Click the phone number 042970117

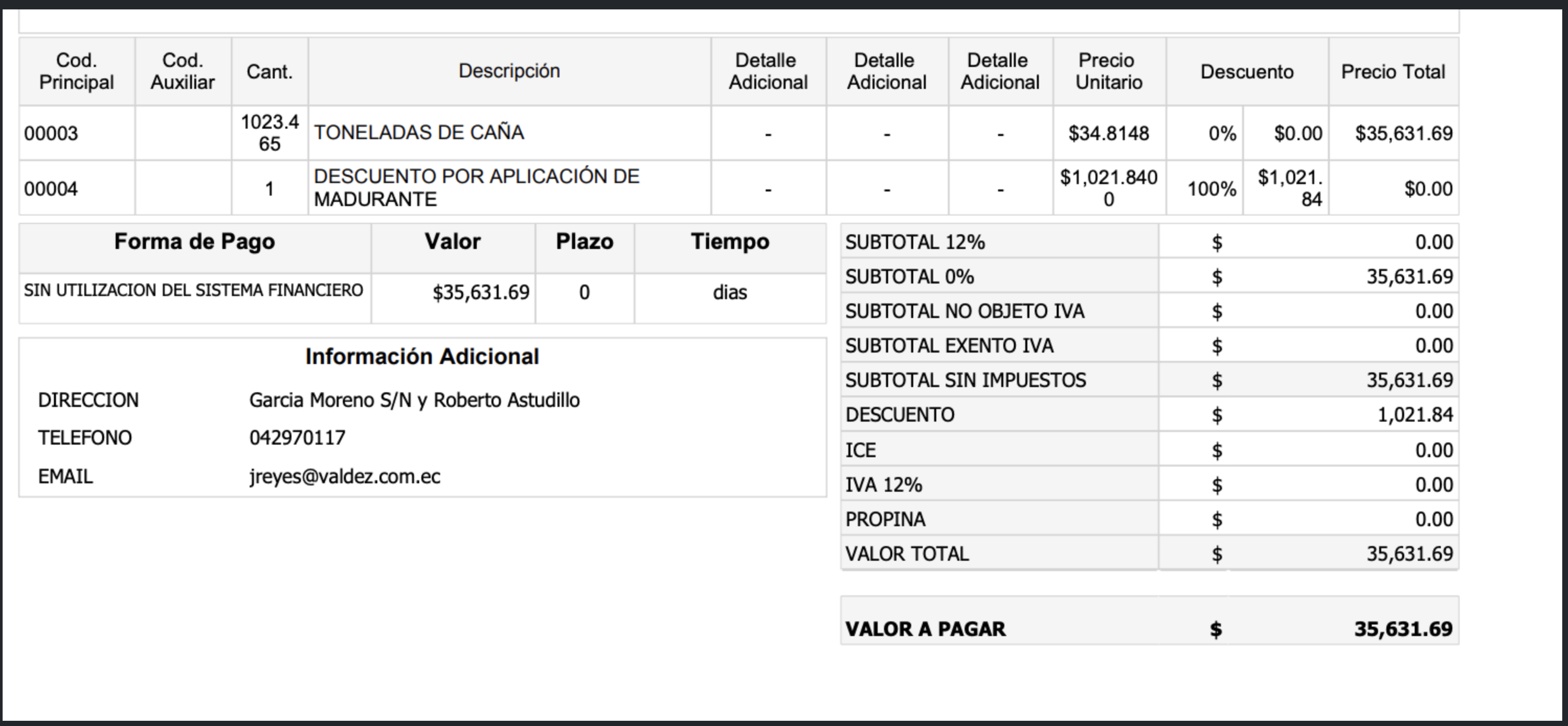point(297,438)
